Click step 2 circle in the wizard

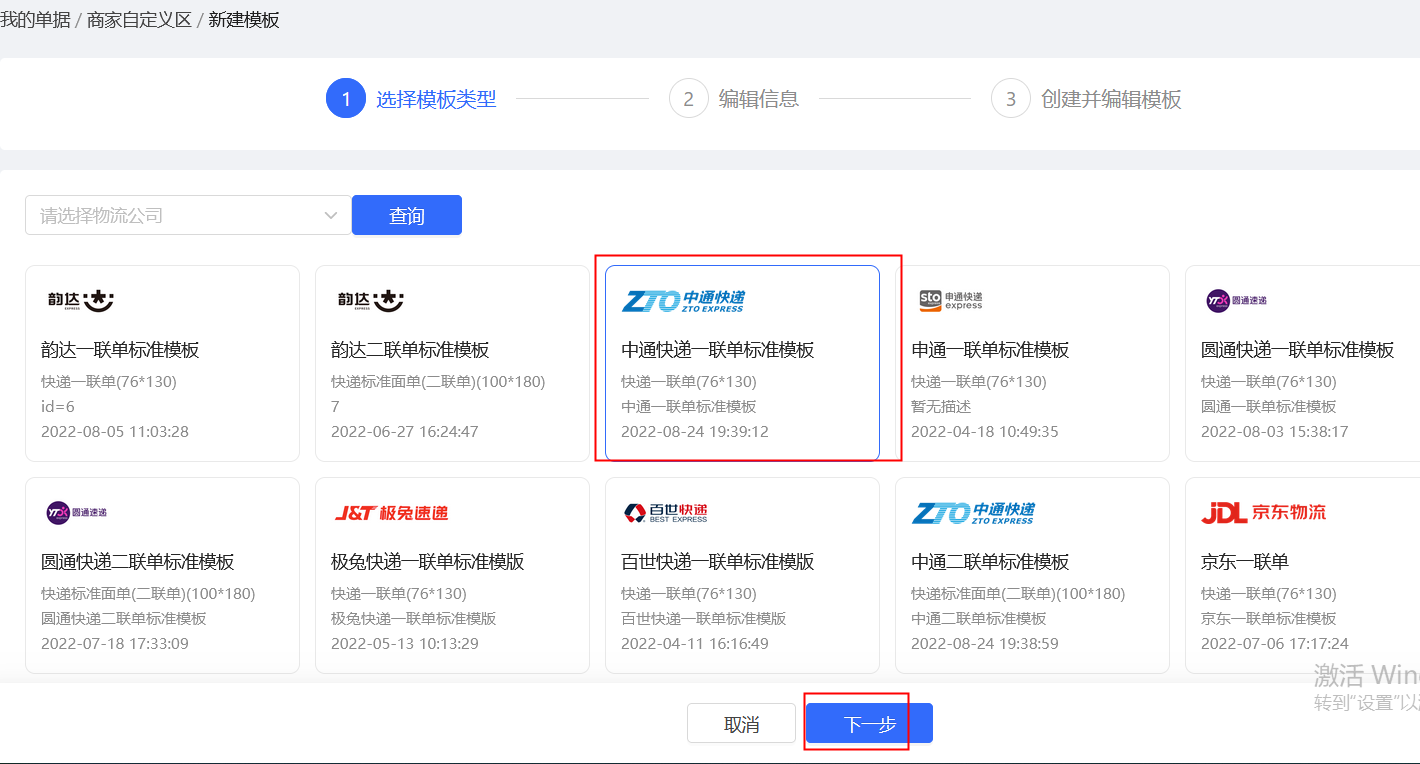coord(688,99)
